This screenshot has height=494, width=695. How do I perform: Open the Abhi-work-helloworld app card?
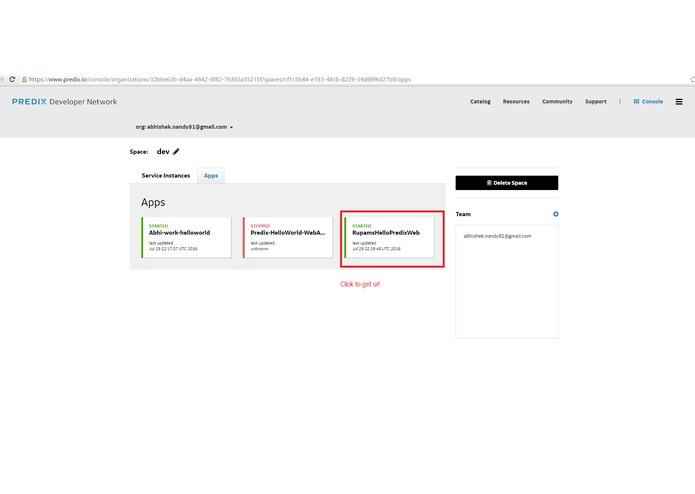pyautogui.click(x=186, y=237)
